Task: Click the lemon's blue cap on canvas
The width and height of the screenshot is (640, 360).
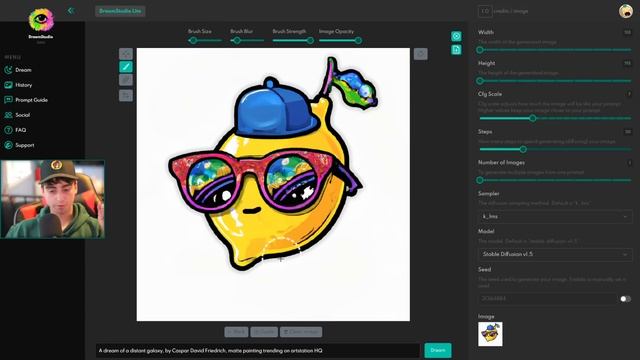Action: tap(275, 108)
